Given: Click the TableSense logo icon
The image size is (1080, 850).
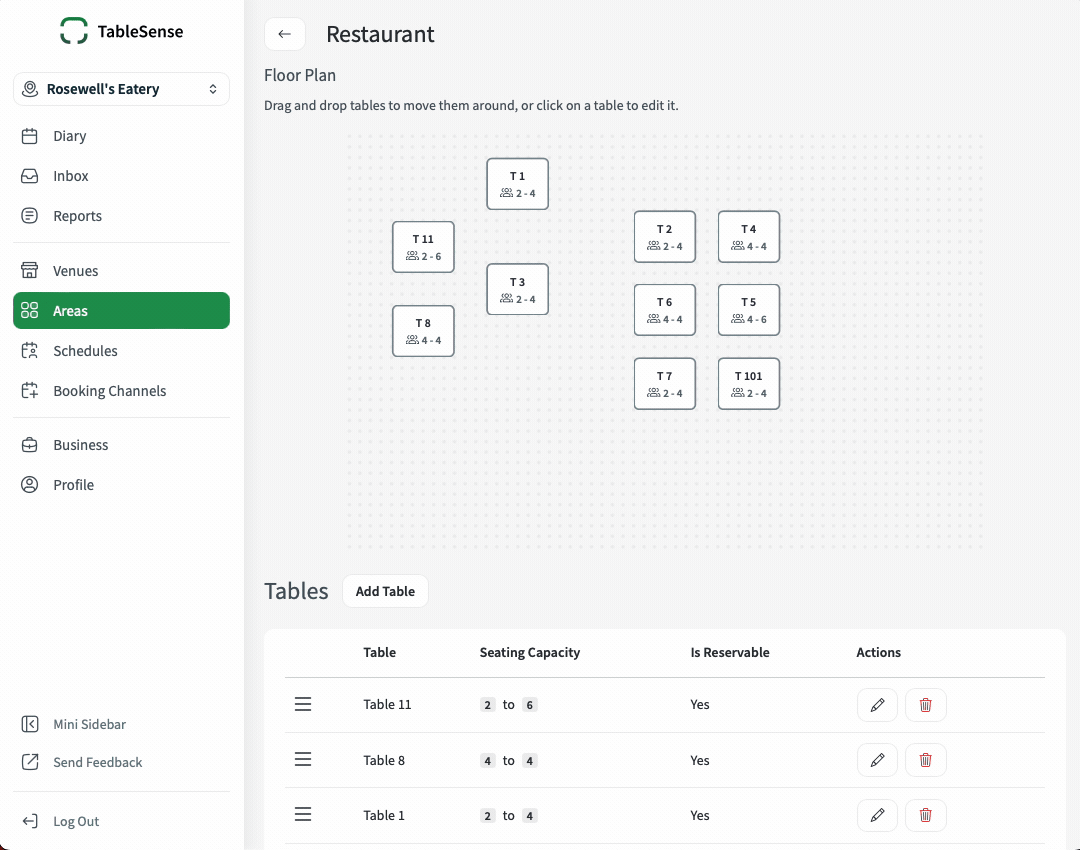Looking at the screenshot, I should pos(74,31).
